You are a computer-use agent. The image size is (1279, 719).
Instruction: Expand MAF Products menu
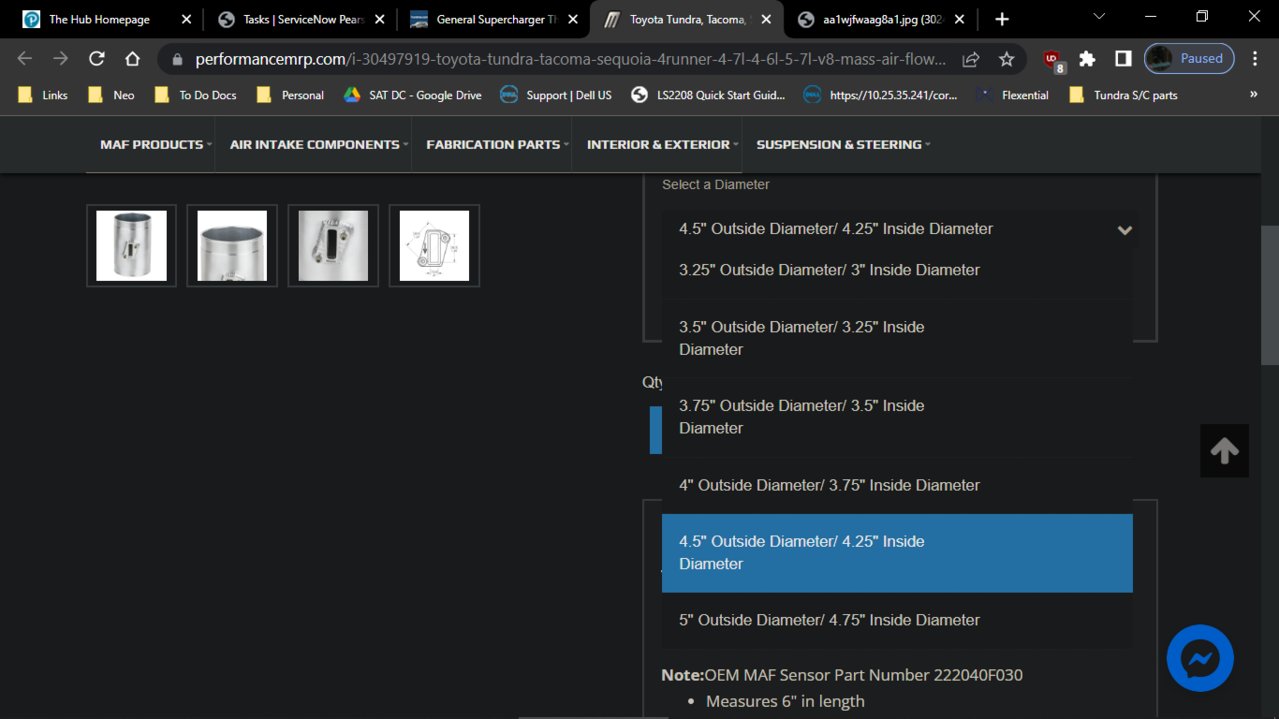click(x=156, y=144)
